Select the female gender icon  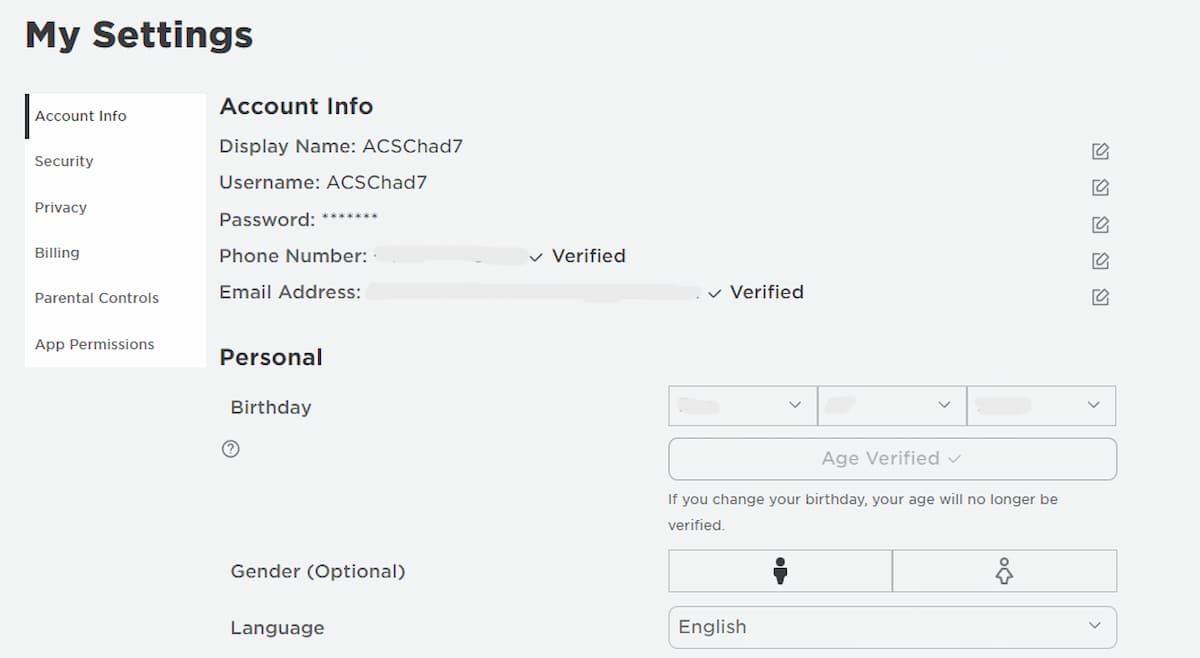(1004, 570)
